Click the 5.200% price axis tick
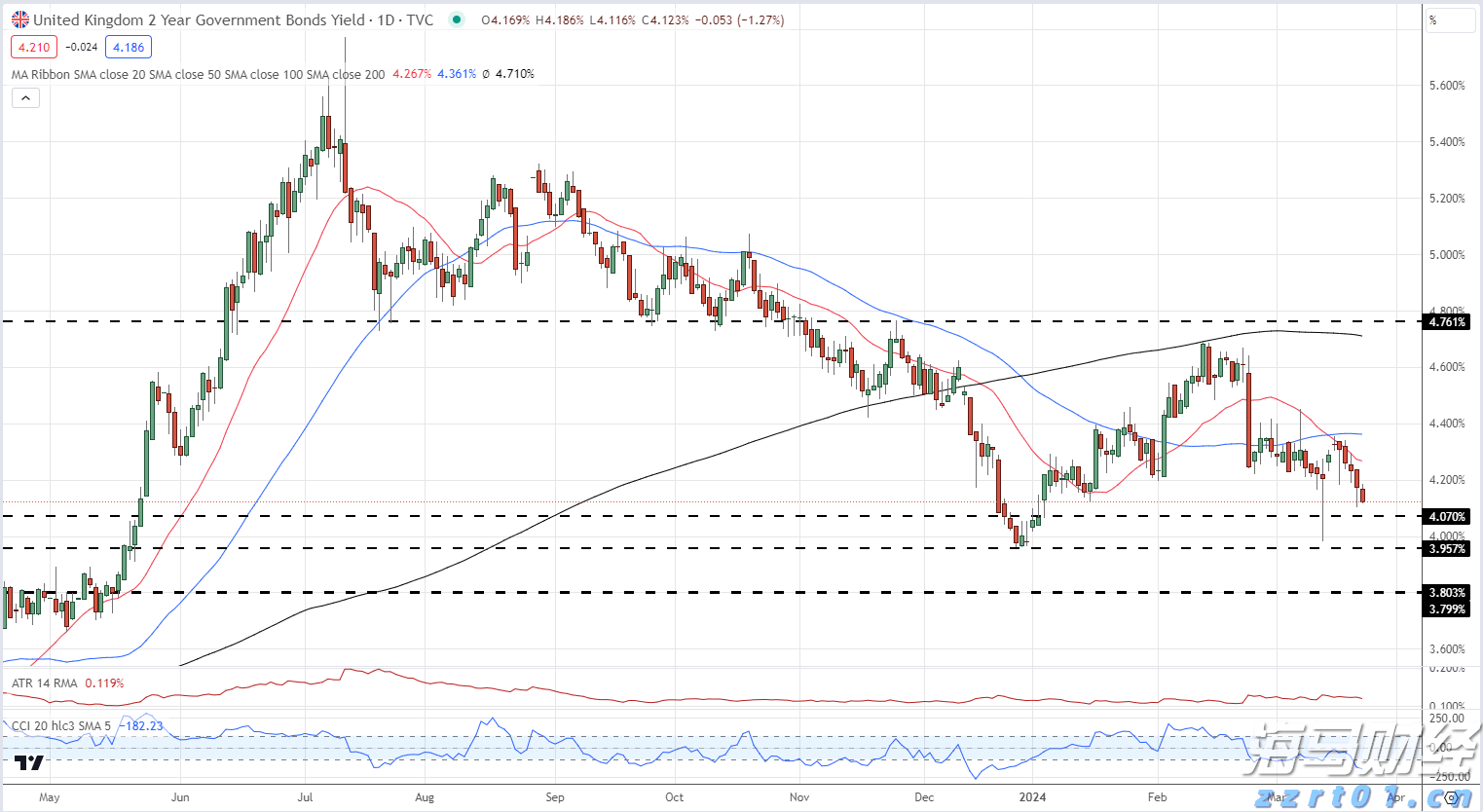1483x812 pixels. pyautogui.click(x=1447, y=199)
